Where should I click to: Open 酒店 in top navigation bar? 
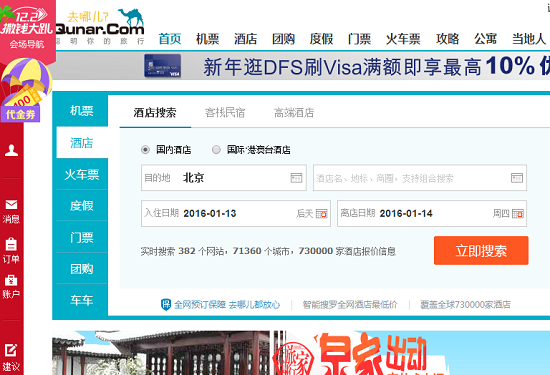pyautogui.click(x=246, y=39)
